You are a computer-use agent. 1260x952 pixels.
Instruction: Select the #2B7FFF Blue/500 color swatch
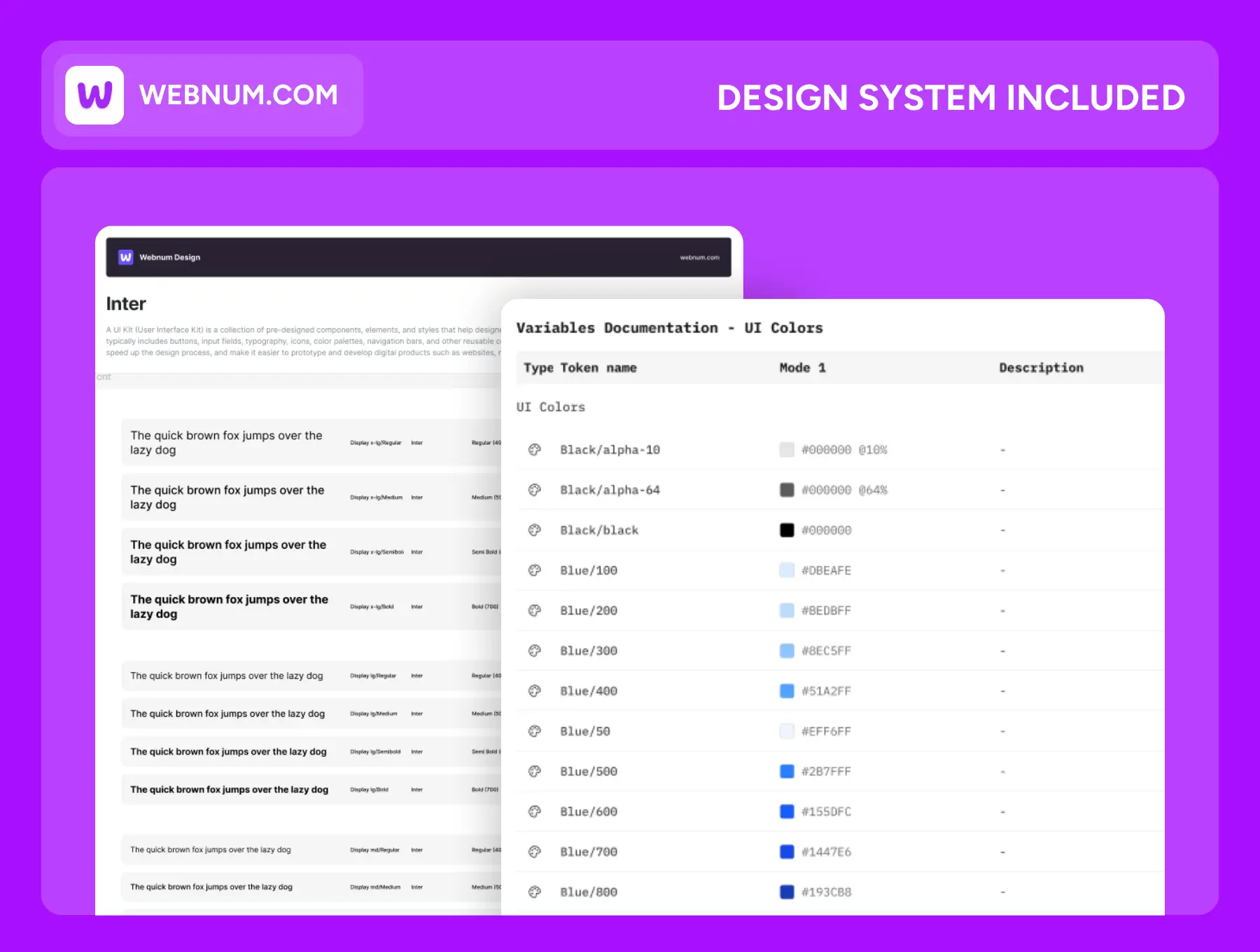tap(787, 771)
